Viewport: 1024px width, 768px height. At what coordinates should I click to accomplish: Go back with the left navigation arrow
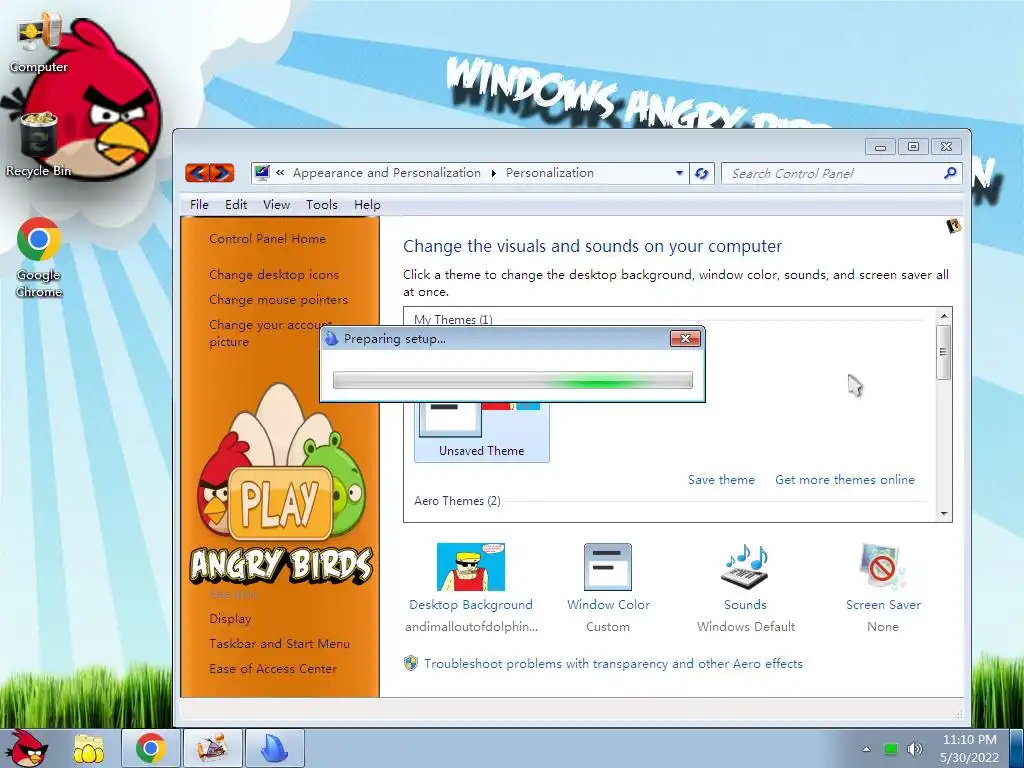(197, 172)
